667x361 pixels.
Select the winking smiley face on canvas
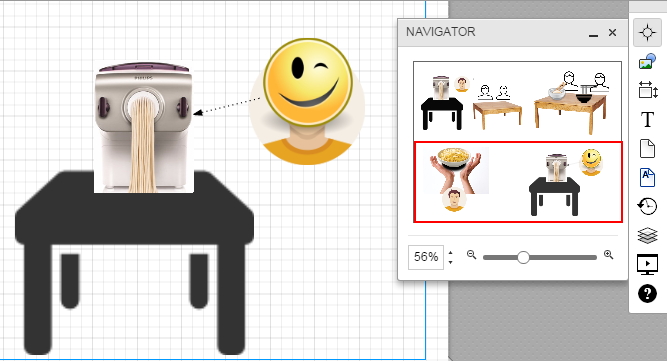[308, 82]
